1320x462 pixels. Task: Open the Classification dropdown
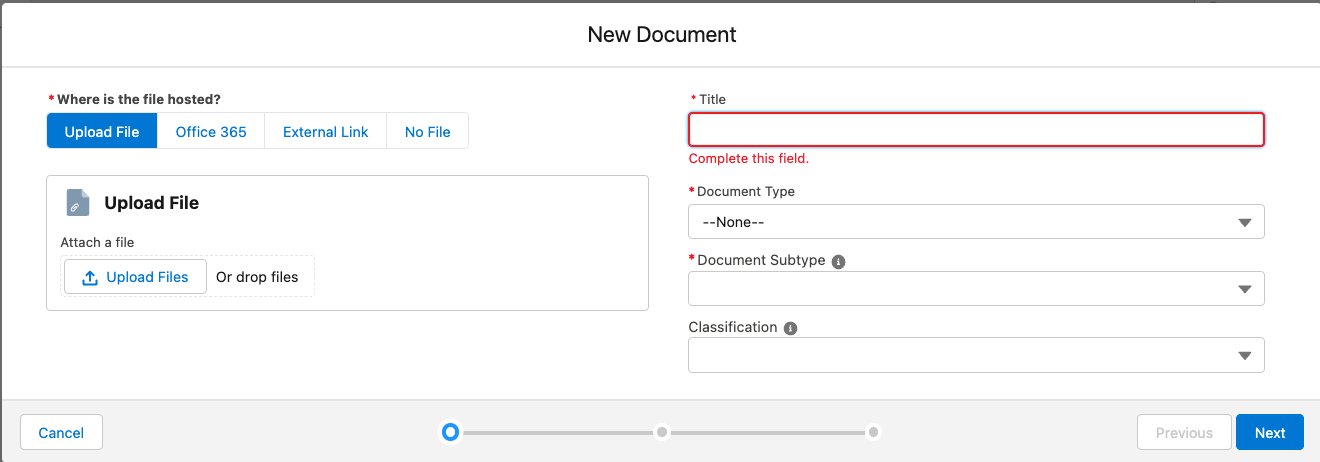(975, 355)
